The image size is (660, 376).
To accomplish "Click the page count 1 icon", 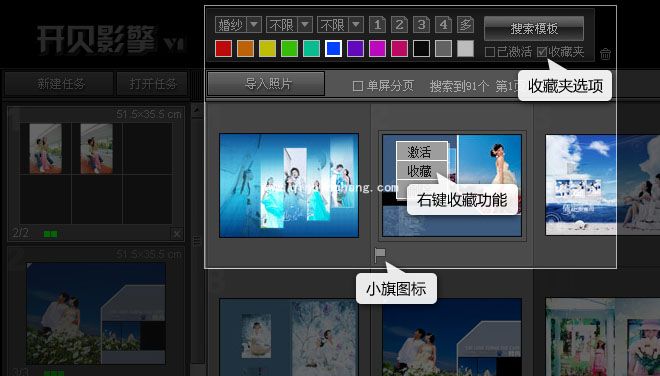I will click(x=377, y=25).
